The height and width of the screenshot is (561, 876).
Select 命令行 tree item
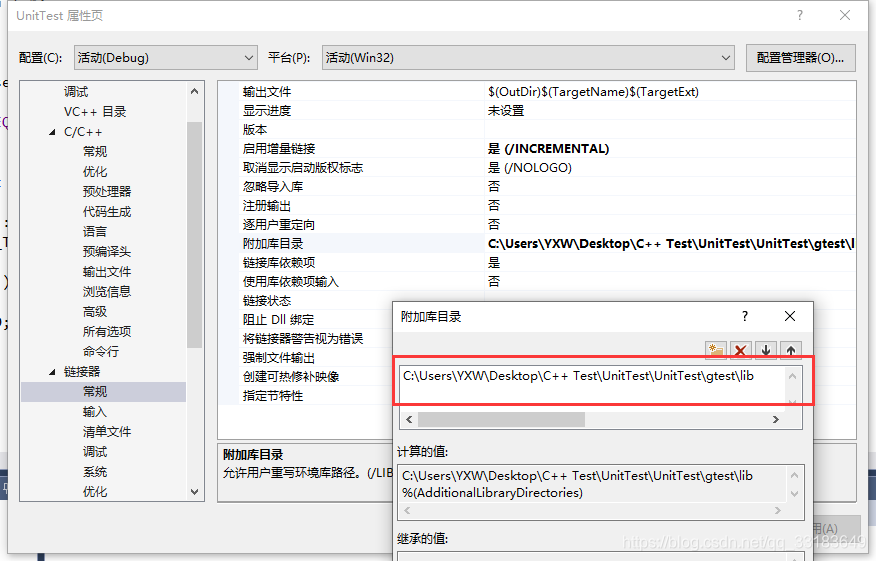coord(101,351)
